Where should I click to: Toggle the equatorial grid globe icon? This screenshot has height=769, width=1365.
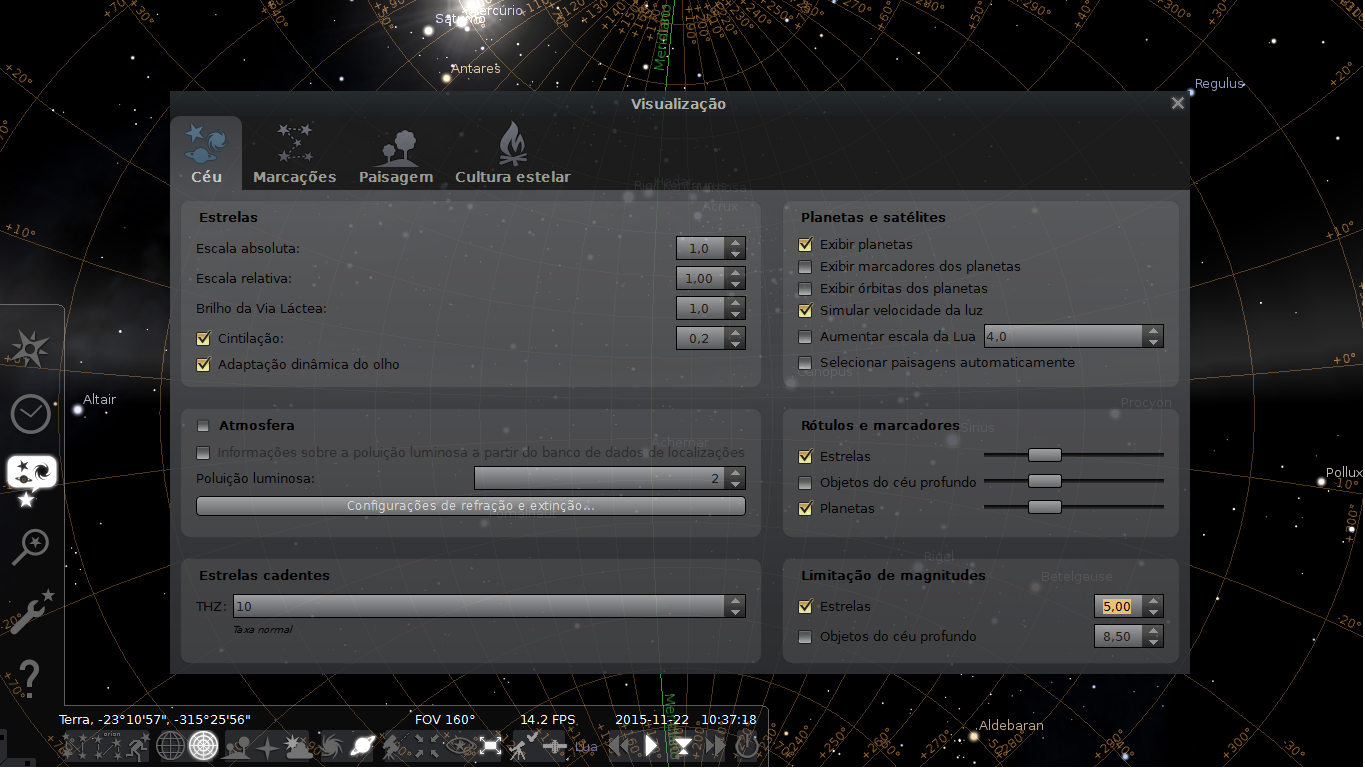click(x=171, y=746)
